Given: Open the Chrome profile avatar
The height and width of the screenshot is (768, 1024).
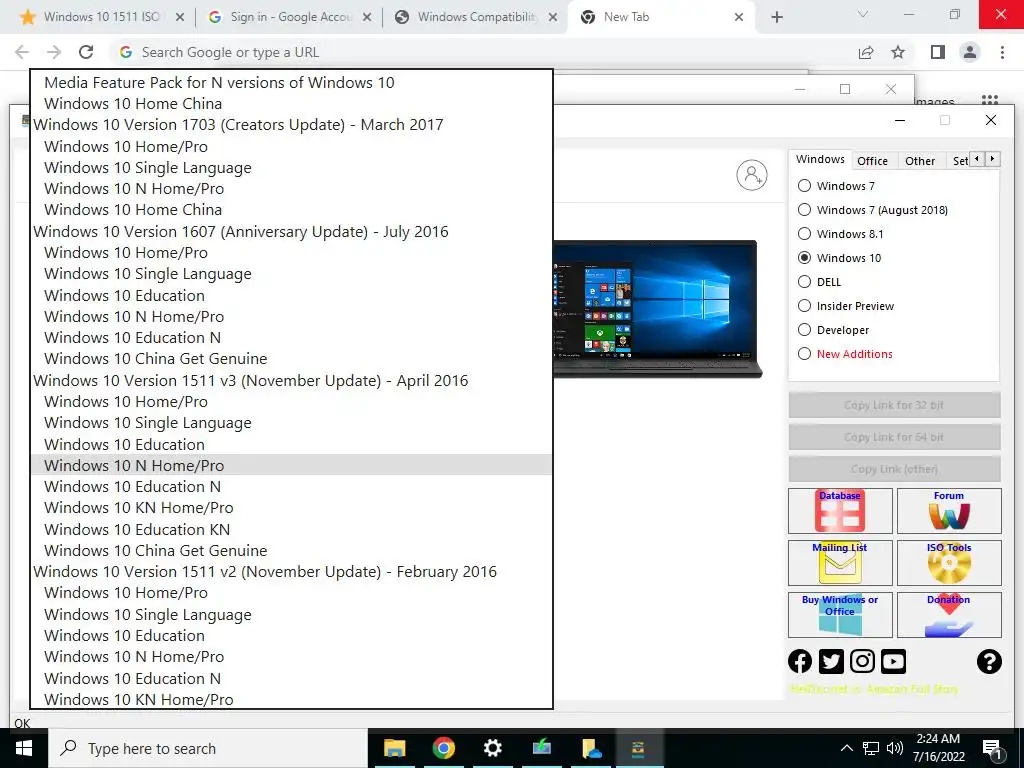Looking at the screenshot, I should (970, 52).
